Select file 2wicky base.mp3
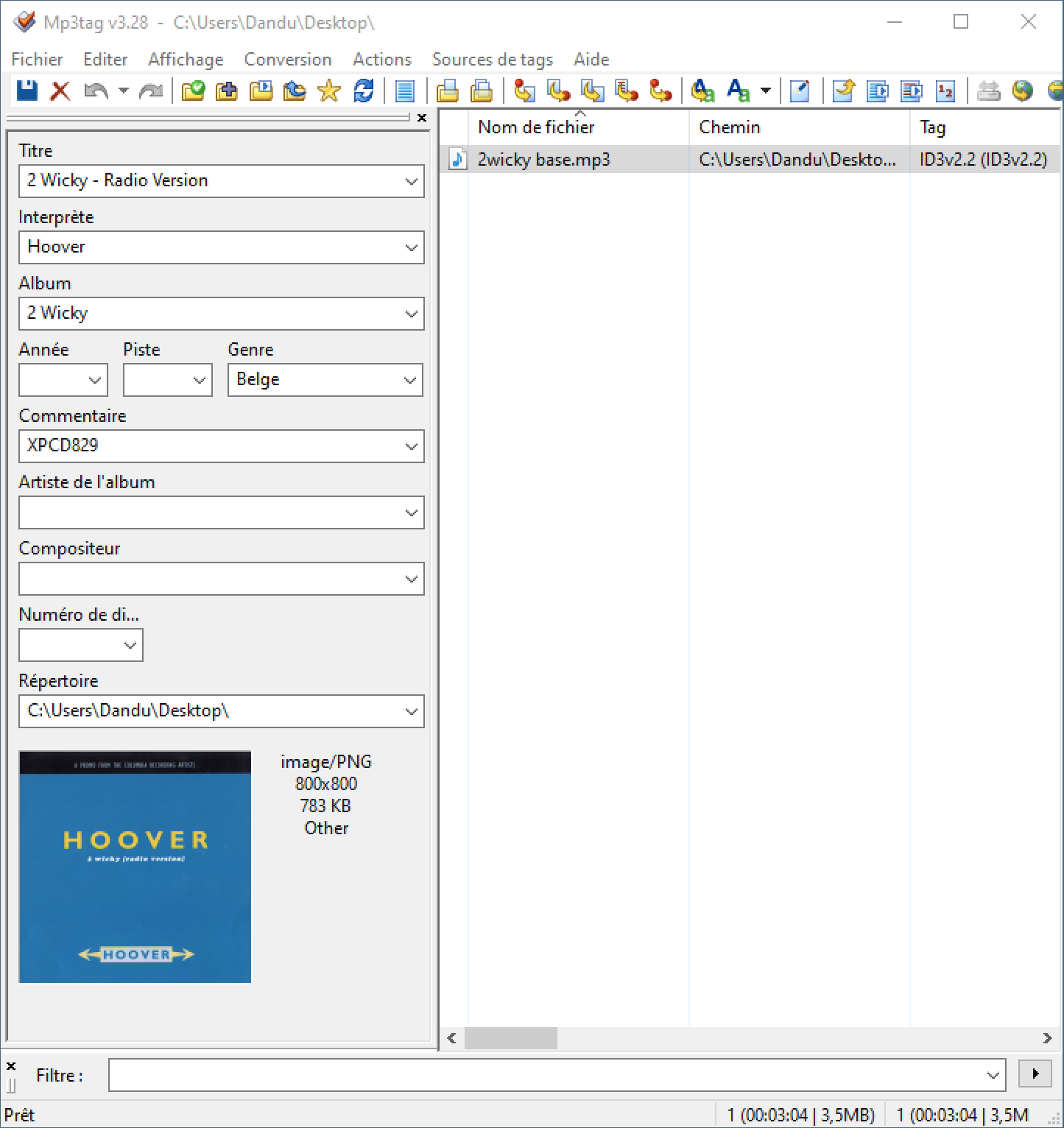 tap(543, 160)
